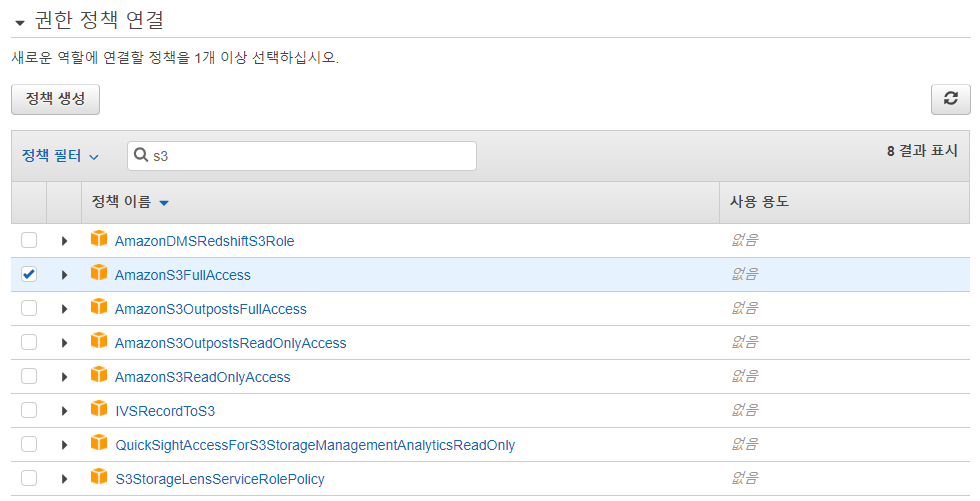Check the QuickSightAccessForS3StorageManagementAnalyticsReadOnly checkbox
Screen dimensions: 980x501
pos(29,444)
